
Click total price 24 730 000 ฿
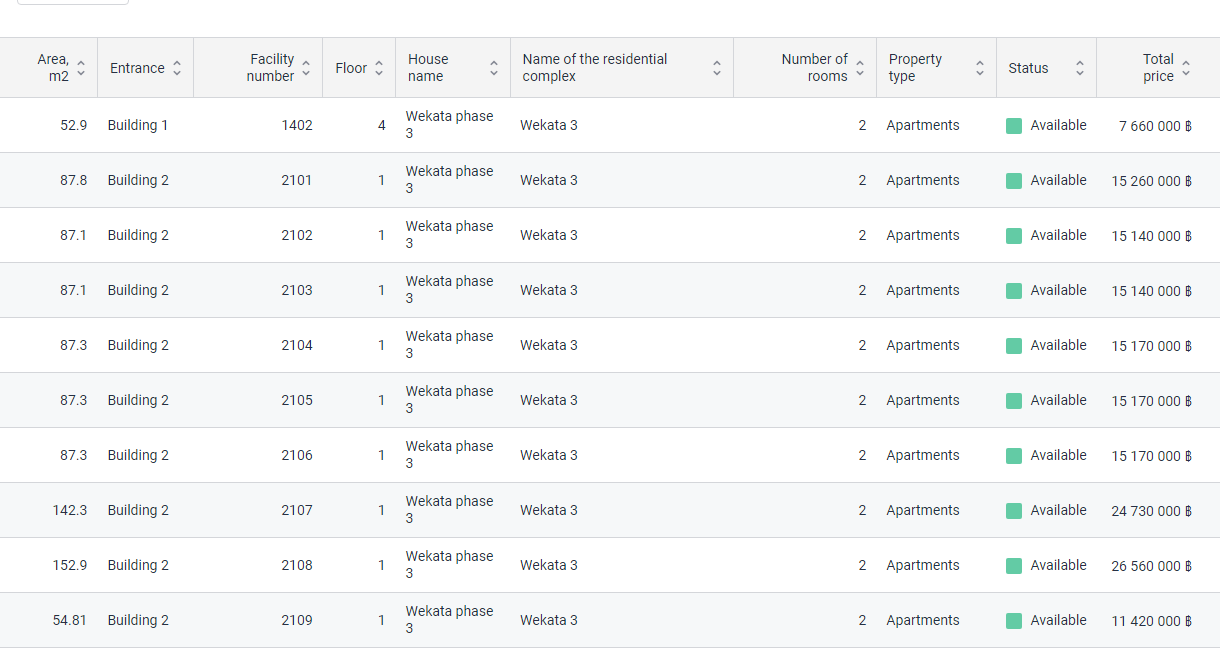coord(1151,511)
